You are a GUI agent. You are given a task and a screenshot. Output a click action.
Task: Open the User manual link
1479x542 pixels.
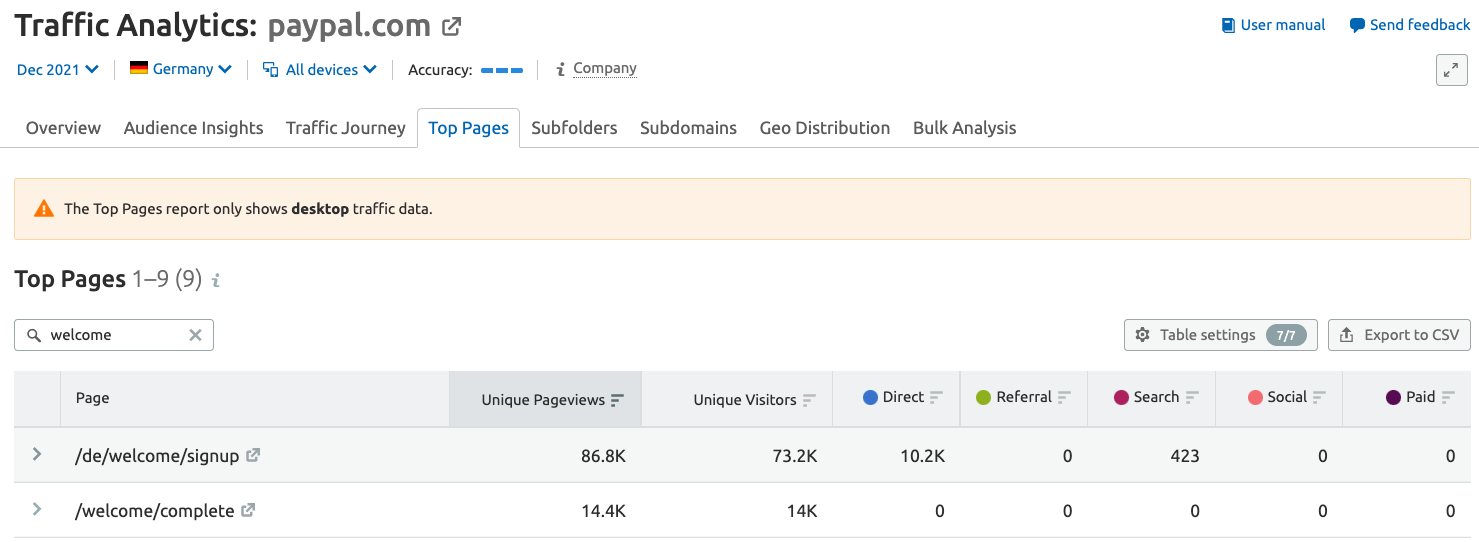[1283, 25]
